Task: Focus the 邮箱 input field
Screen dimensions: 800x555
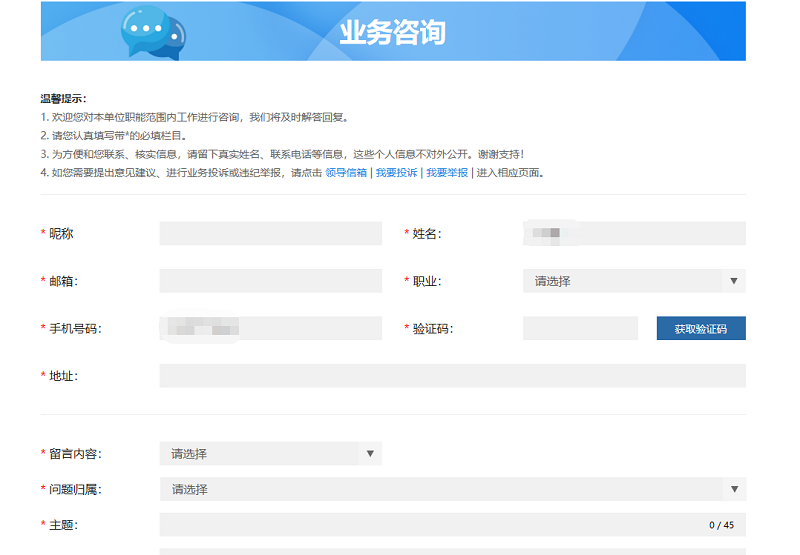Action: (x=270, y=281)
